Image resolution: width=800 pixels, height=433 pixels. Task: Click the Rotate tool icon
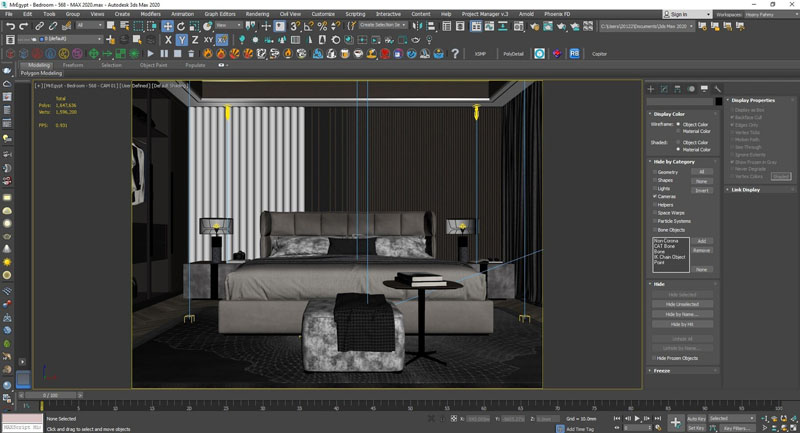point(180,26)
